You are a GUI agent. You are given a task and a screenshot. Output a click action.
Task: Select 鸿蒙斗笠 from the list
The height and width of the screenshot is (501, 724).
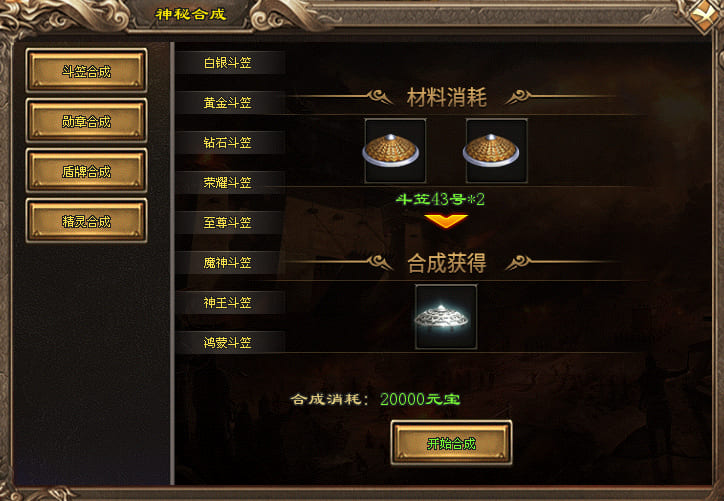tap(230, 343)
